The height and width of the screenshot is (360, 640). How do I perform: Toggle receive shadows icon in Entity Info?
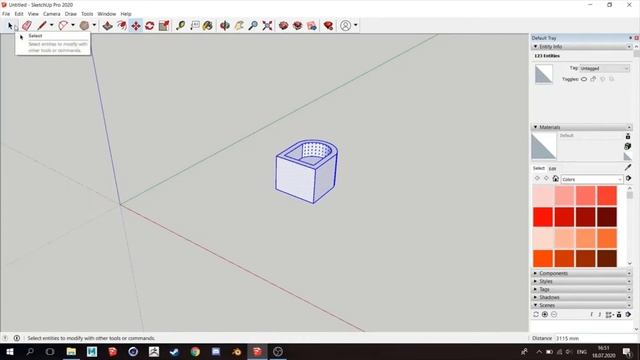(x=602, y=79)
